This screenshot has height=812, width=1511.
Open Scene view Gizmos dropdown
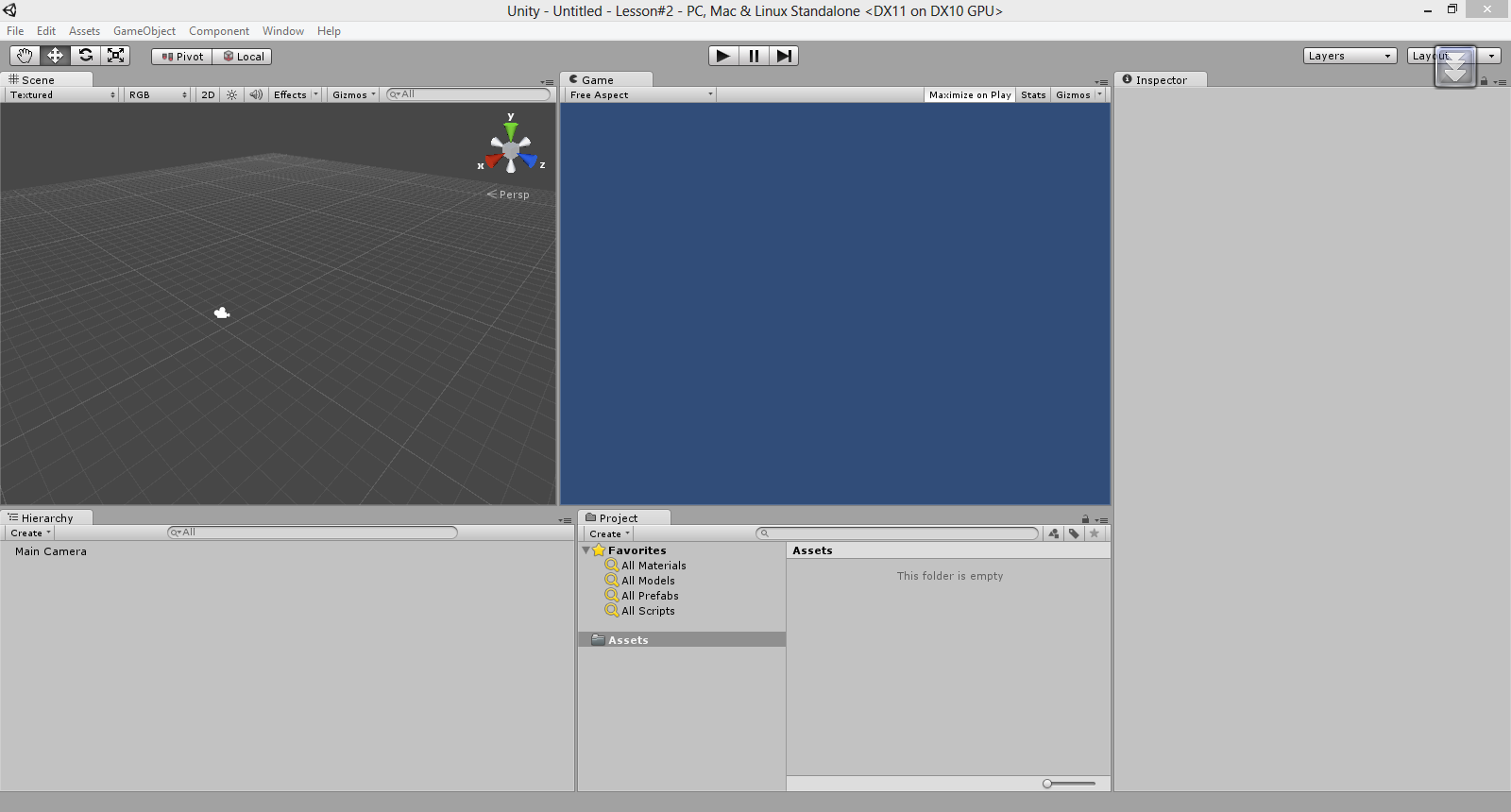click(354, 94)
